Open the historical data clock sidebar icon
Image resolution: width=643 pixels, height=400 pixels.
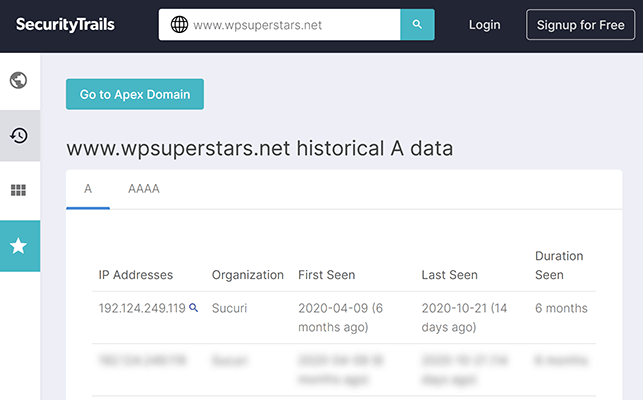point(19,135)
